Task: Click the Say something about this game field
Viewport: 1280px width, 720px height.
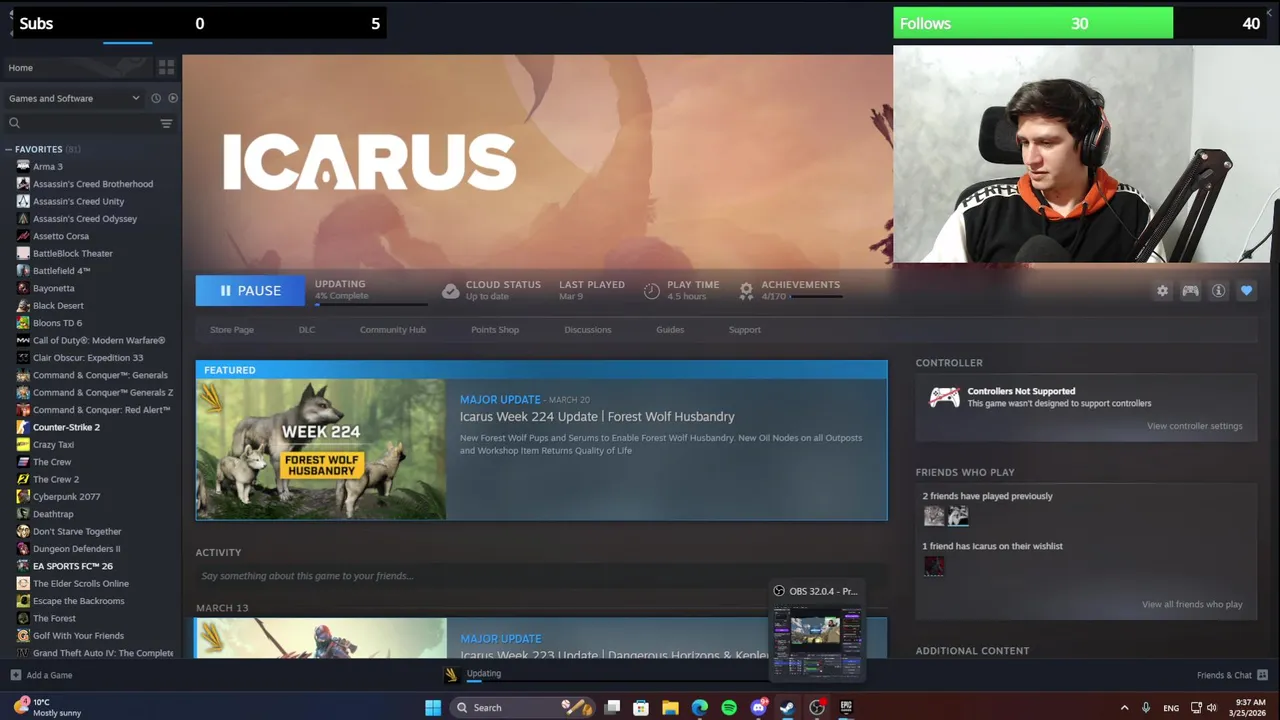Action: click(x=541, y=576)
